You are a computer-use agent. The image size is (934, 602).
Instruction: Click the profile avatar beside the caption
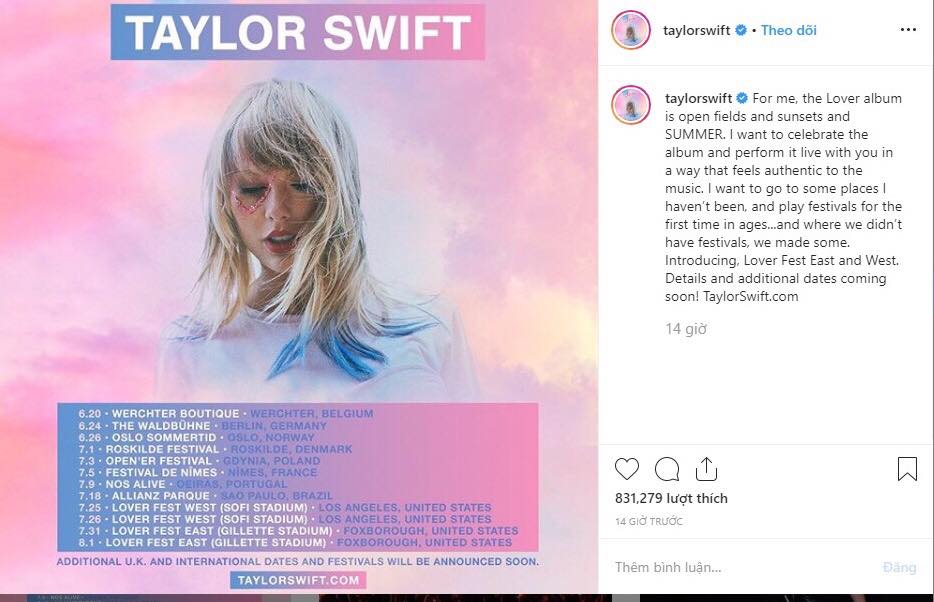[631, 105]
